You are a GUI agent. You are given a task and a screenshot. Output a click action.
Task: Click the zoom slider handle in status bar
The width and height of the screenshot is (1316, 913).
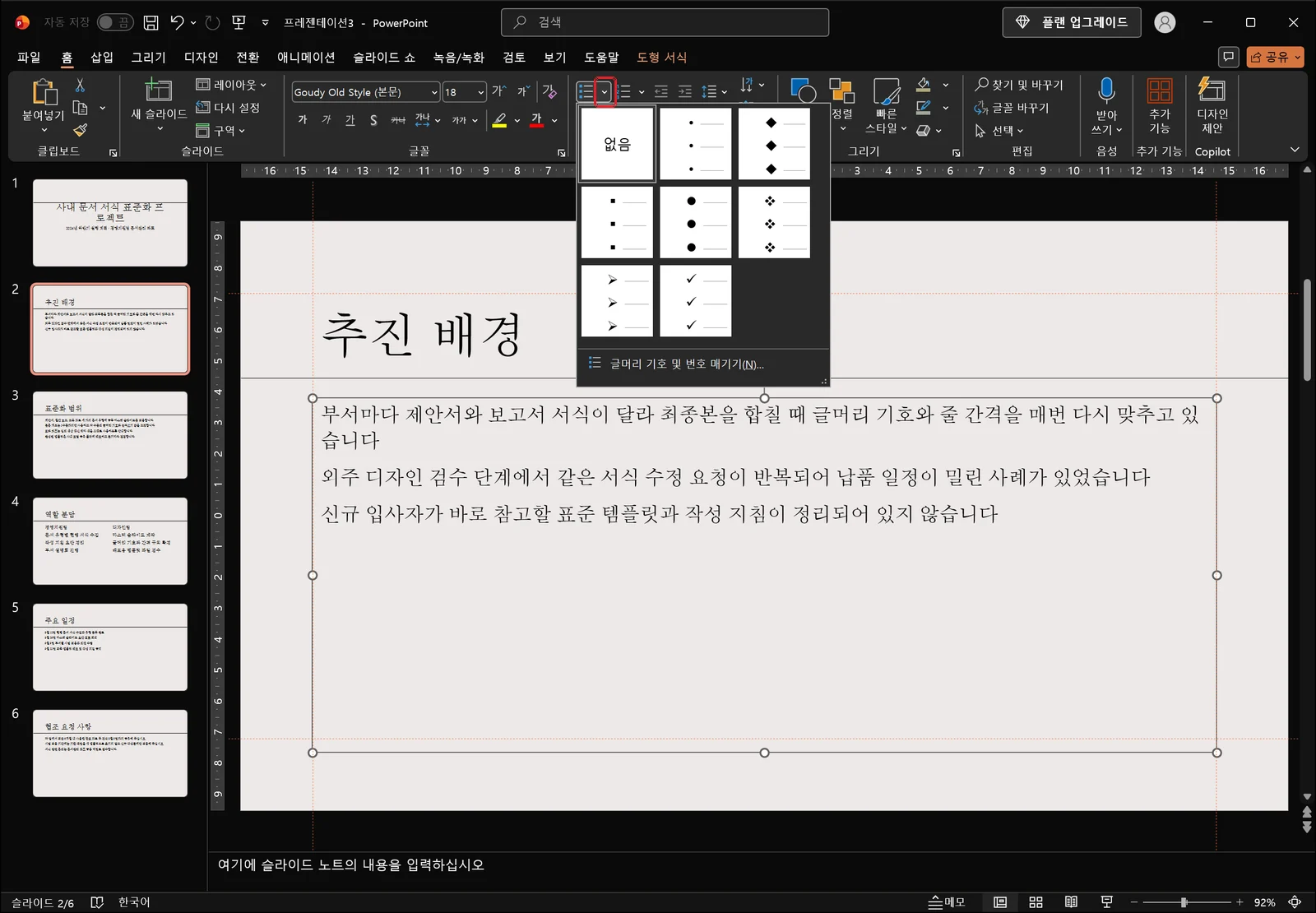click(1184, 902)
